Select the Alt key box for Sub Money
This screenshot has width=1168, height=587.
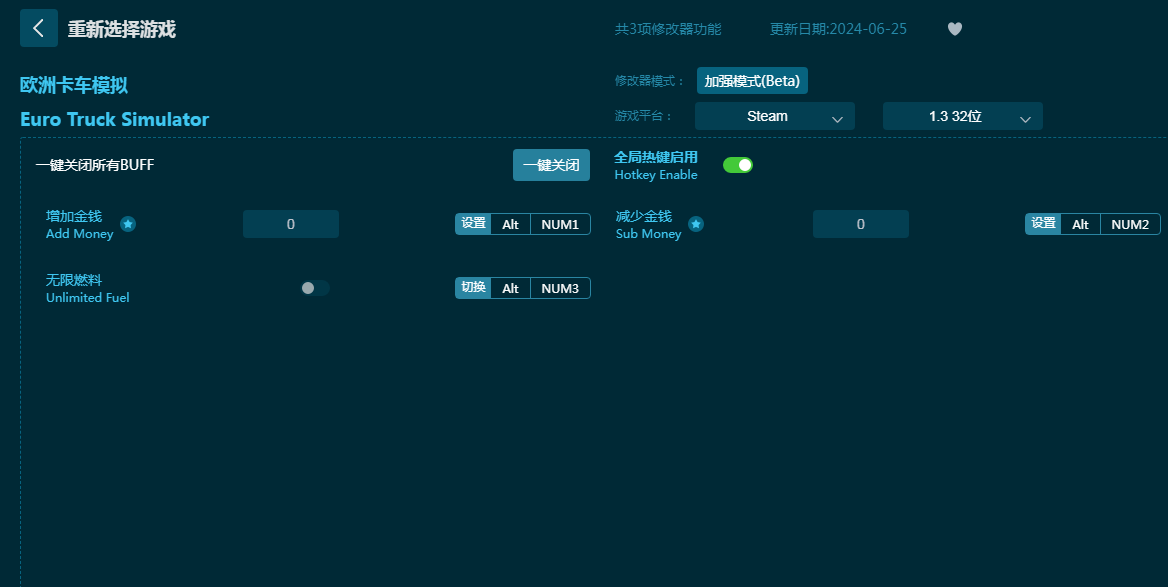coord(1080,224)
